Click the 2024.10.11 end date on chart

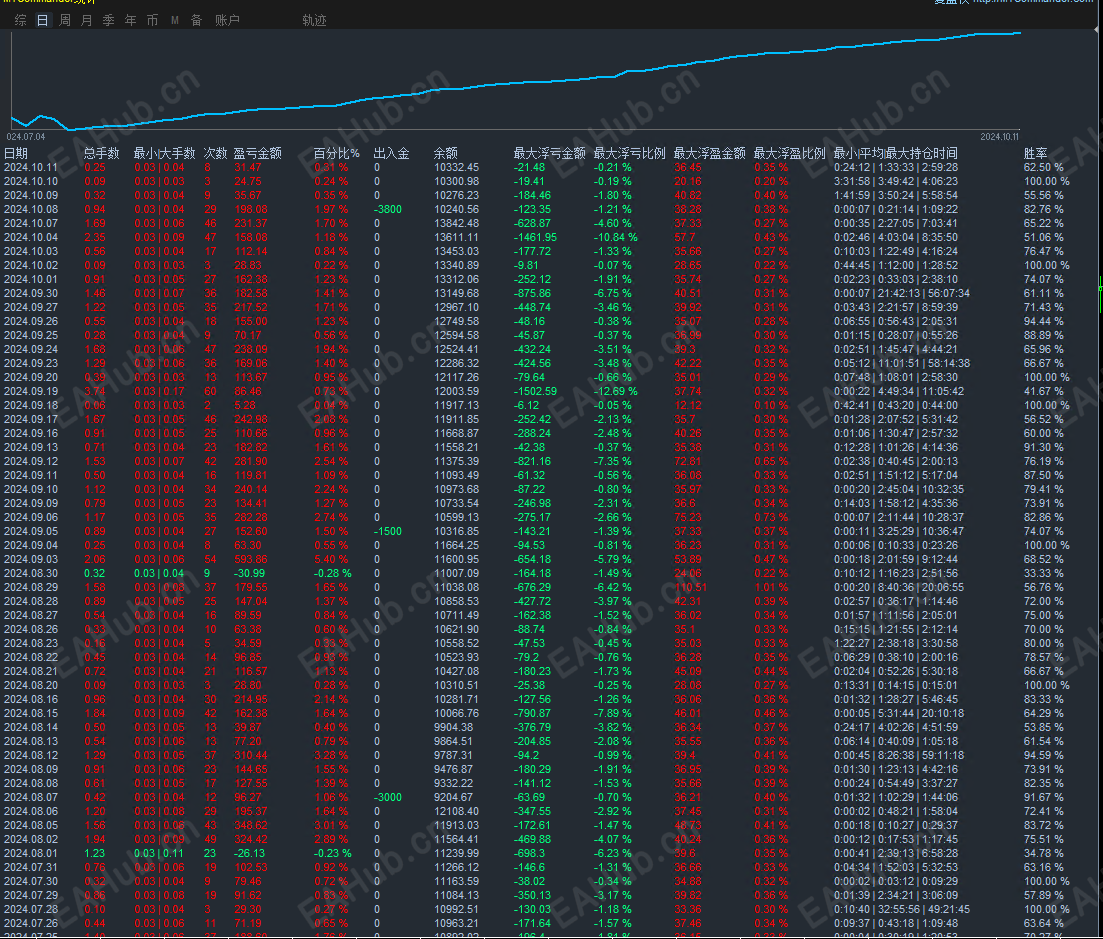tap(998, 136)
